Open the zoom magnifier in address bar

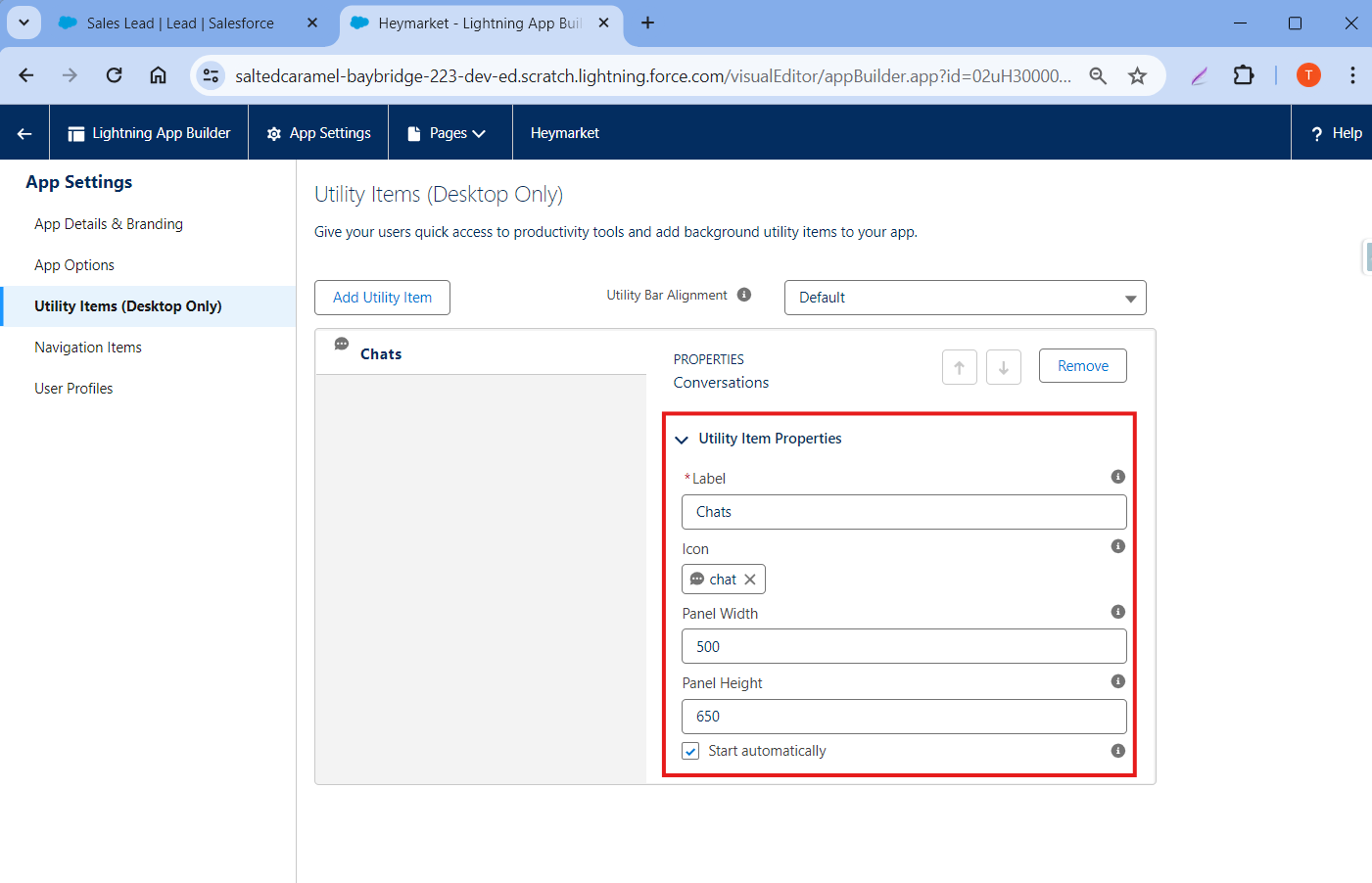1098,75
